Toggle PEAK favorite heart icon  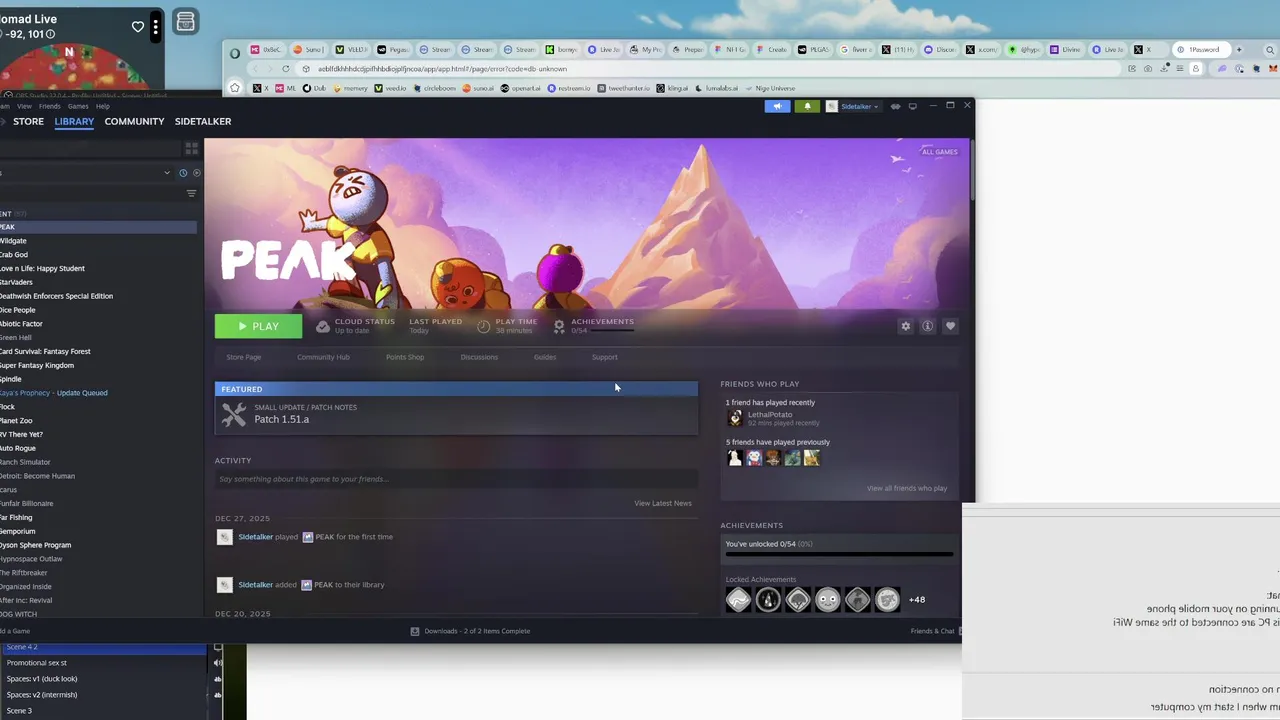pyautogui.click(x=950, y=326)
